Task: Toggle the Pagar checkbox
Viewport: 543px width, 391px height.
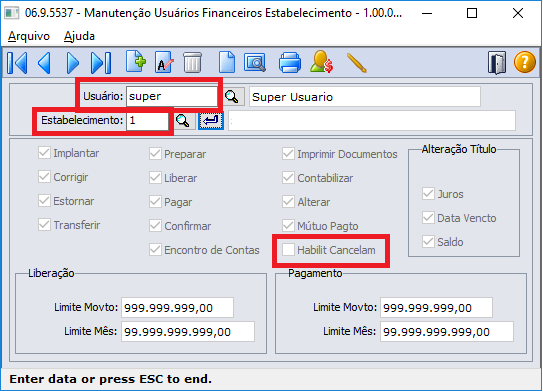Action: (x=155, y=202)
